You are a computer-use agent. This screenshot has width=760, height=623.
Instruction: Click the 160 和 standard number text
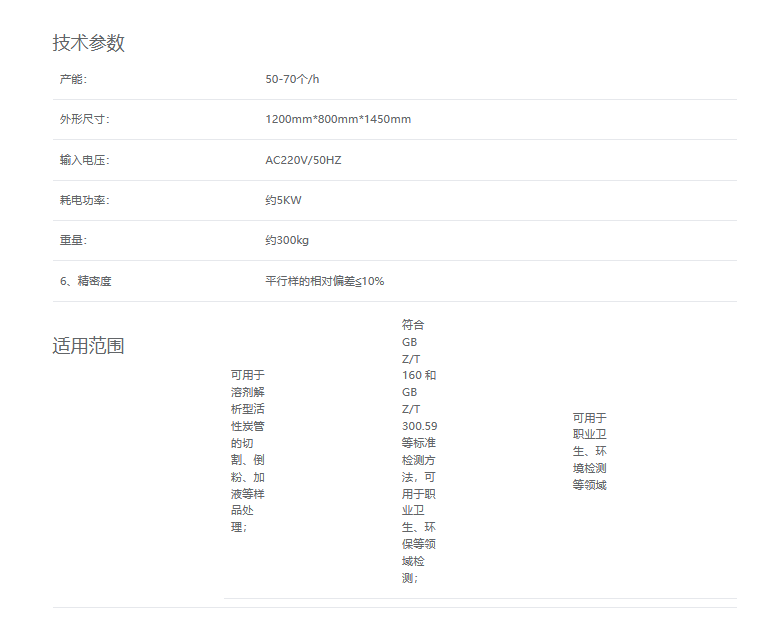(419, 375)
